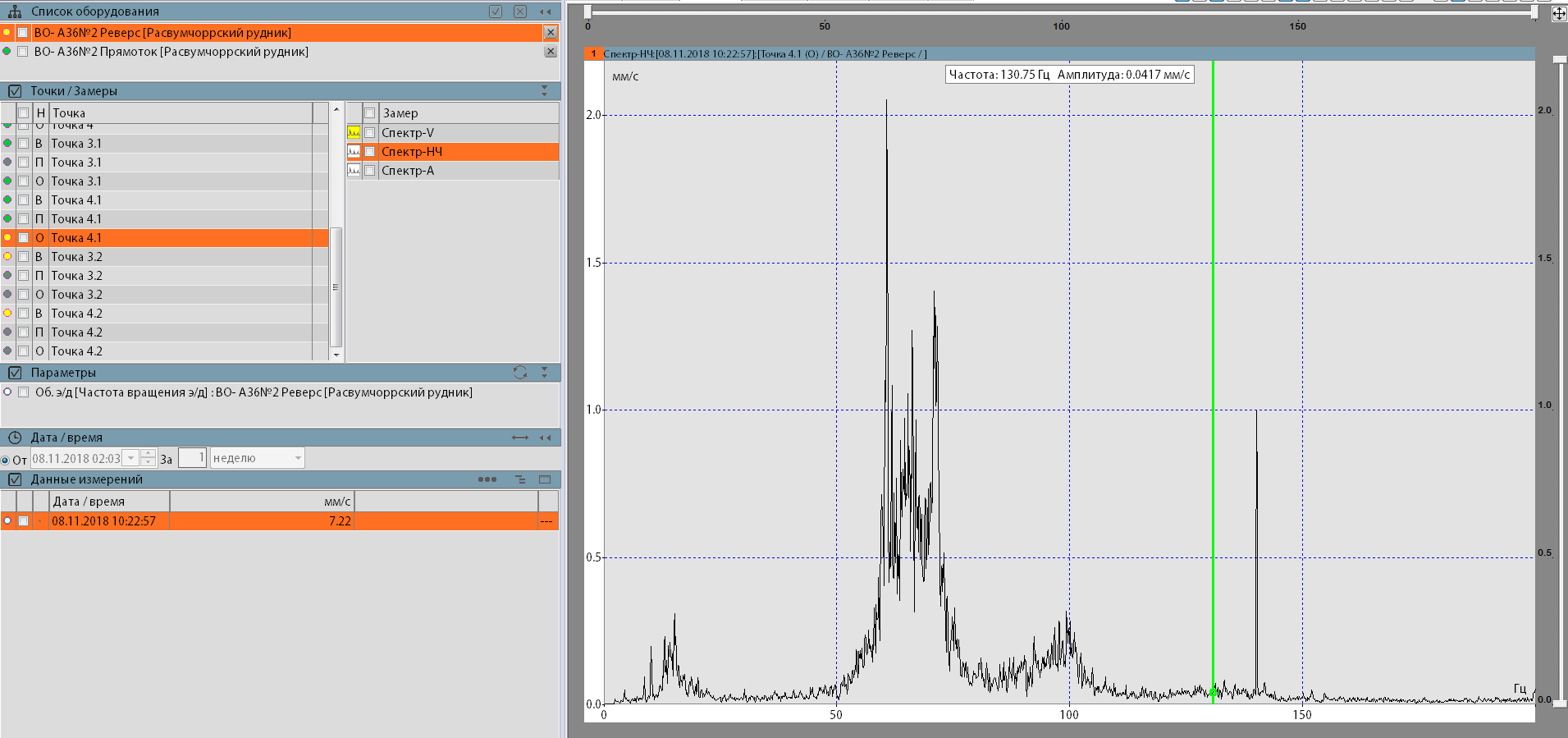The width and height of the screenshot is (1568, 738).
Task: Click the spectrum icon for Спектр-А
Action: click(x=354, y=170)
